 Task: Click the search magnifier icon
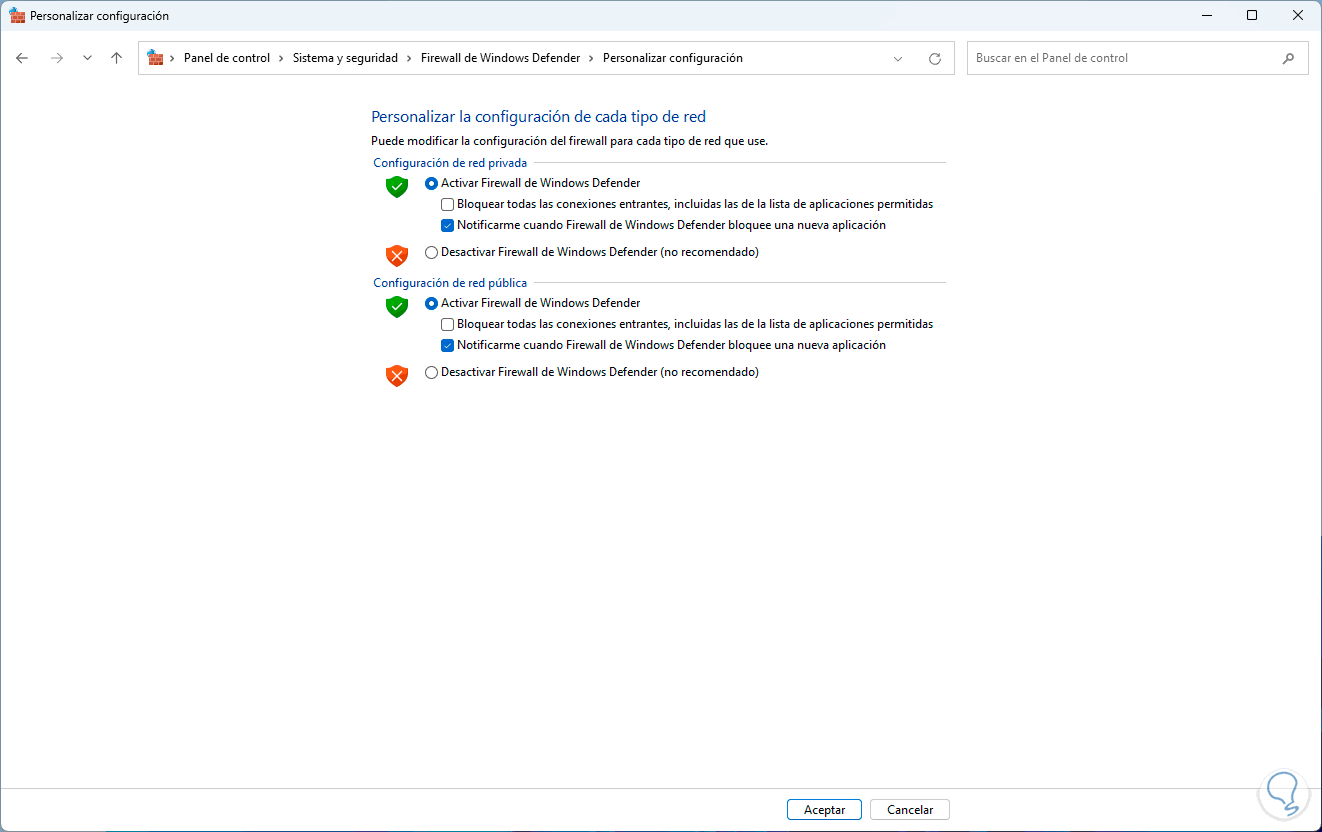tap(1288, 58)
